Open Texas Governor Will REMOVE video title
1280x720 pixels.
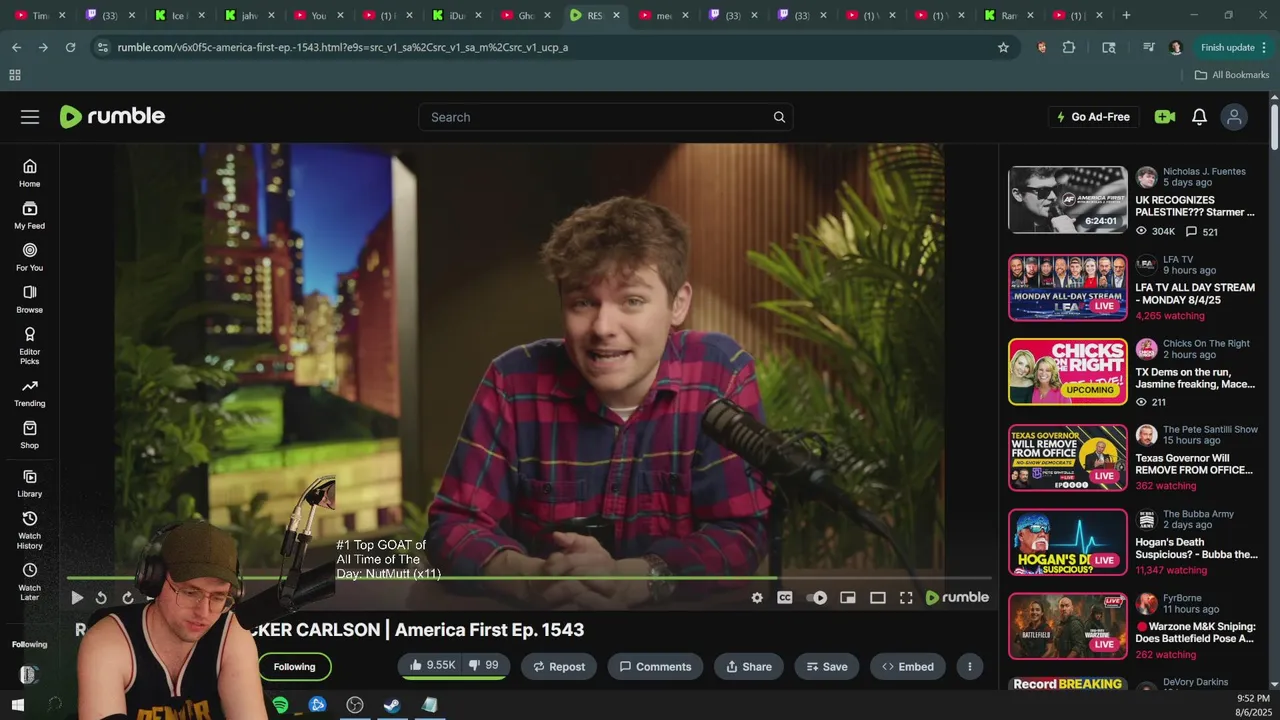1194,464
